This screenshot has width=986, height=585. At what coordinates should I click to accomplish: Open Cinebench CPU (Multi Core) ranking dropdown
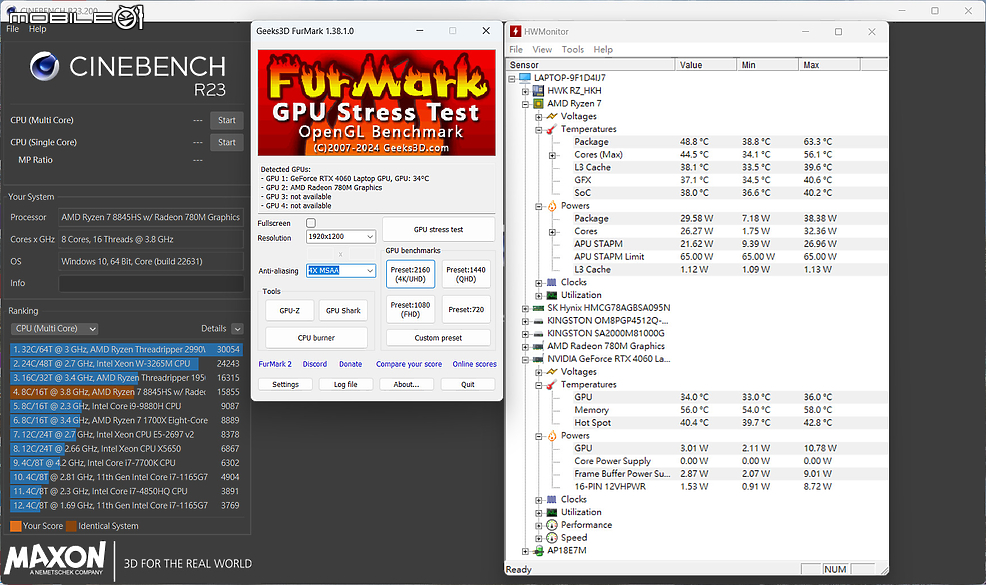click(55, 328)
